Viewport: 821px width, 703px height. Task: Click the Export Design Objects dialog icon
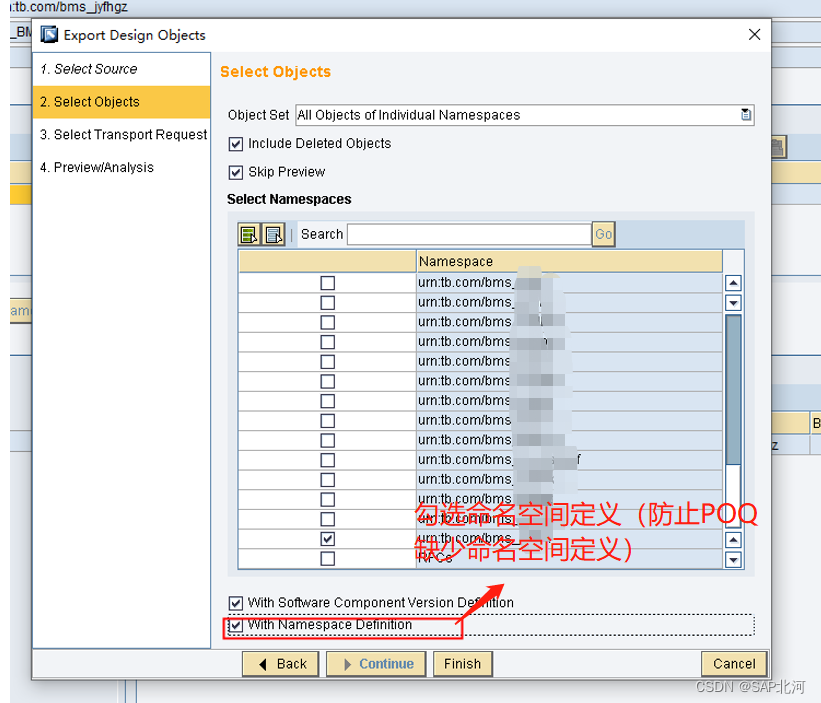(x=48, y=34)
